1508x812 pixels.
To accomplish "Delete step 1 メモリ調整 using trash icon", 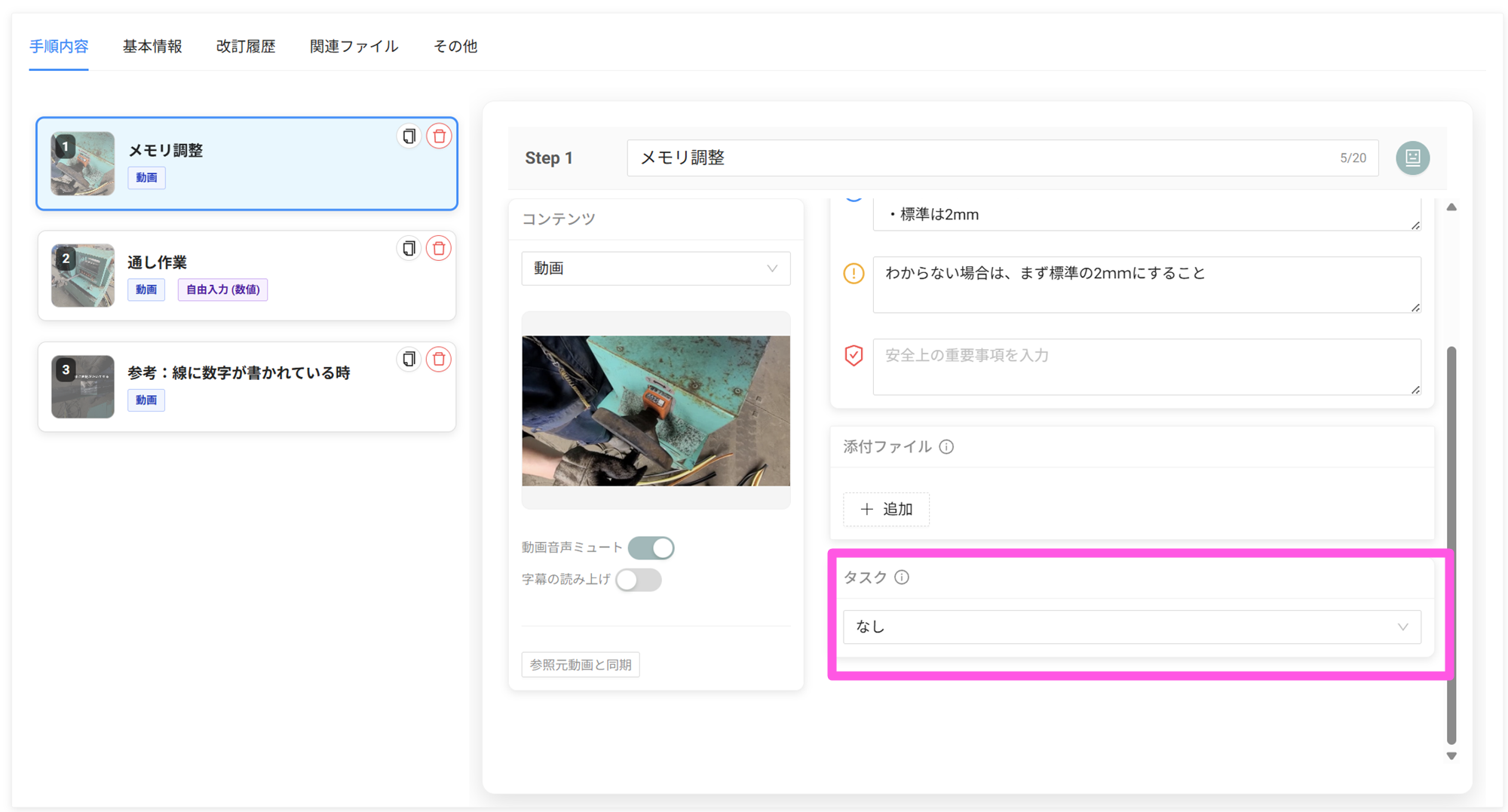I will click(x=439, y=136).
